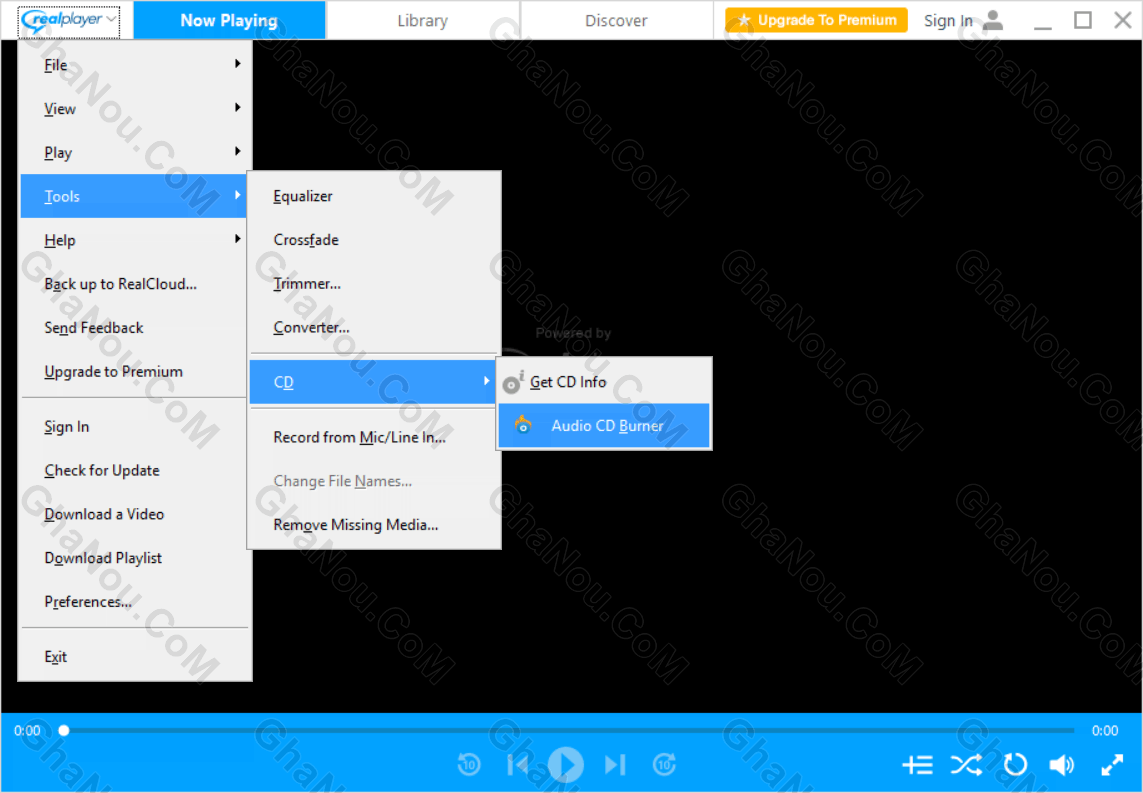Toggle shuffle playback
Image resolution: width=1143 pixels, height=793 pixels.
(966, 765)
